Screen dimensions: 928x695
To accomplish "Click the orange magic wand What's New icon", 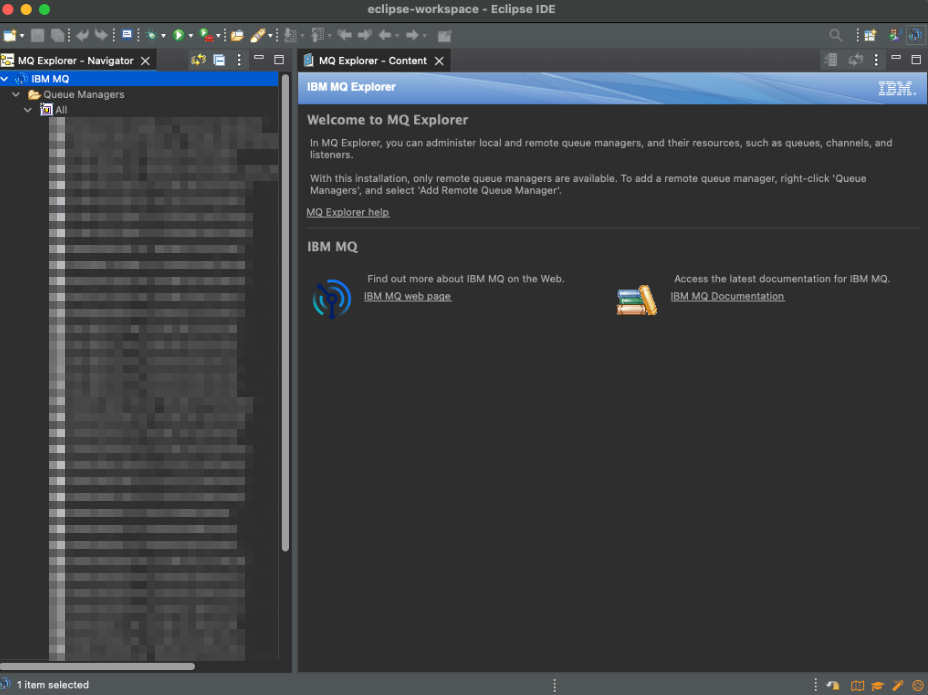I will 897,686.
